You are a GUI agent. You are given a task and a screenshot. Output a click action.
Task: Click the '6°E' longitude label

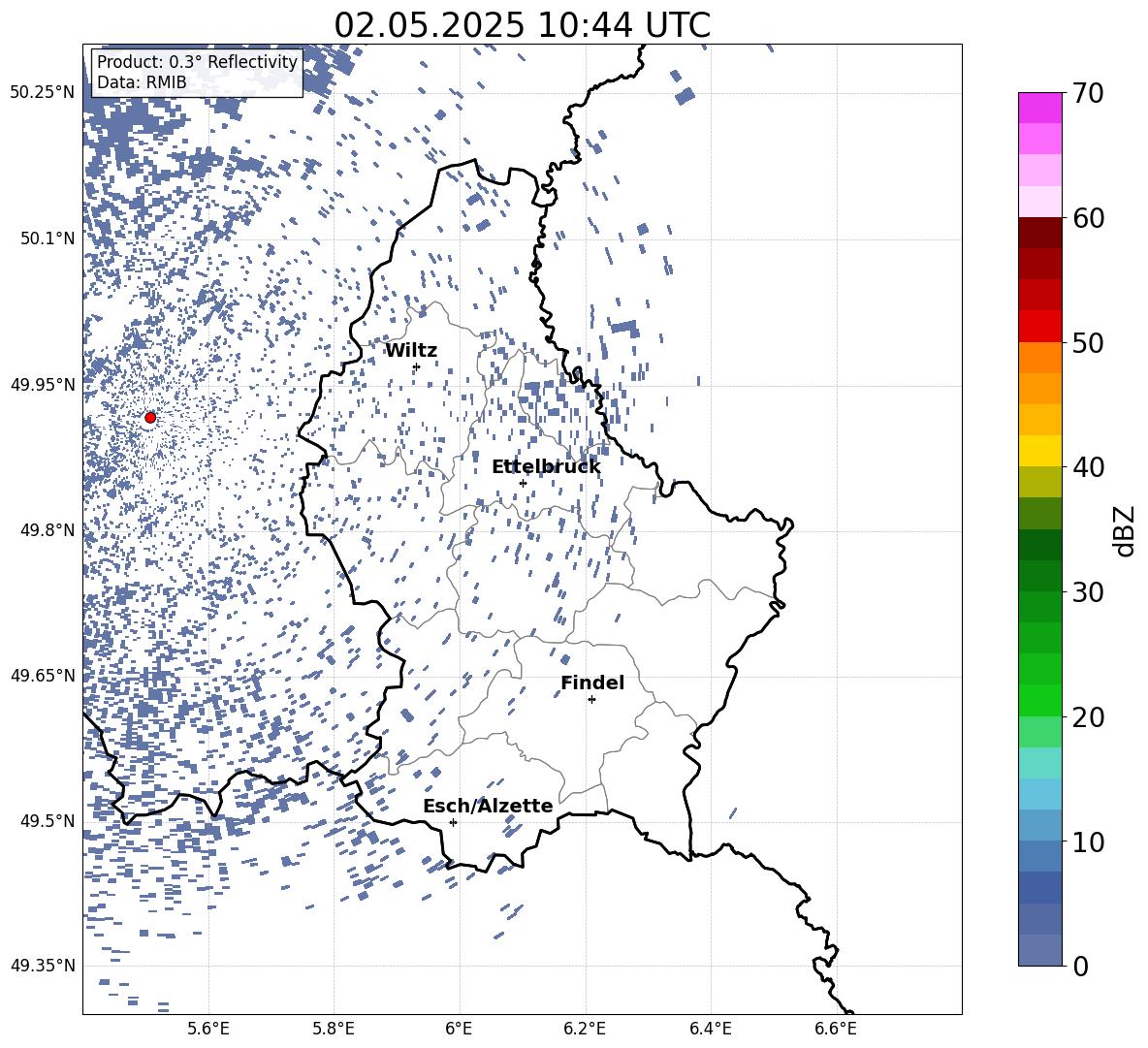point(459,1029)
